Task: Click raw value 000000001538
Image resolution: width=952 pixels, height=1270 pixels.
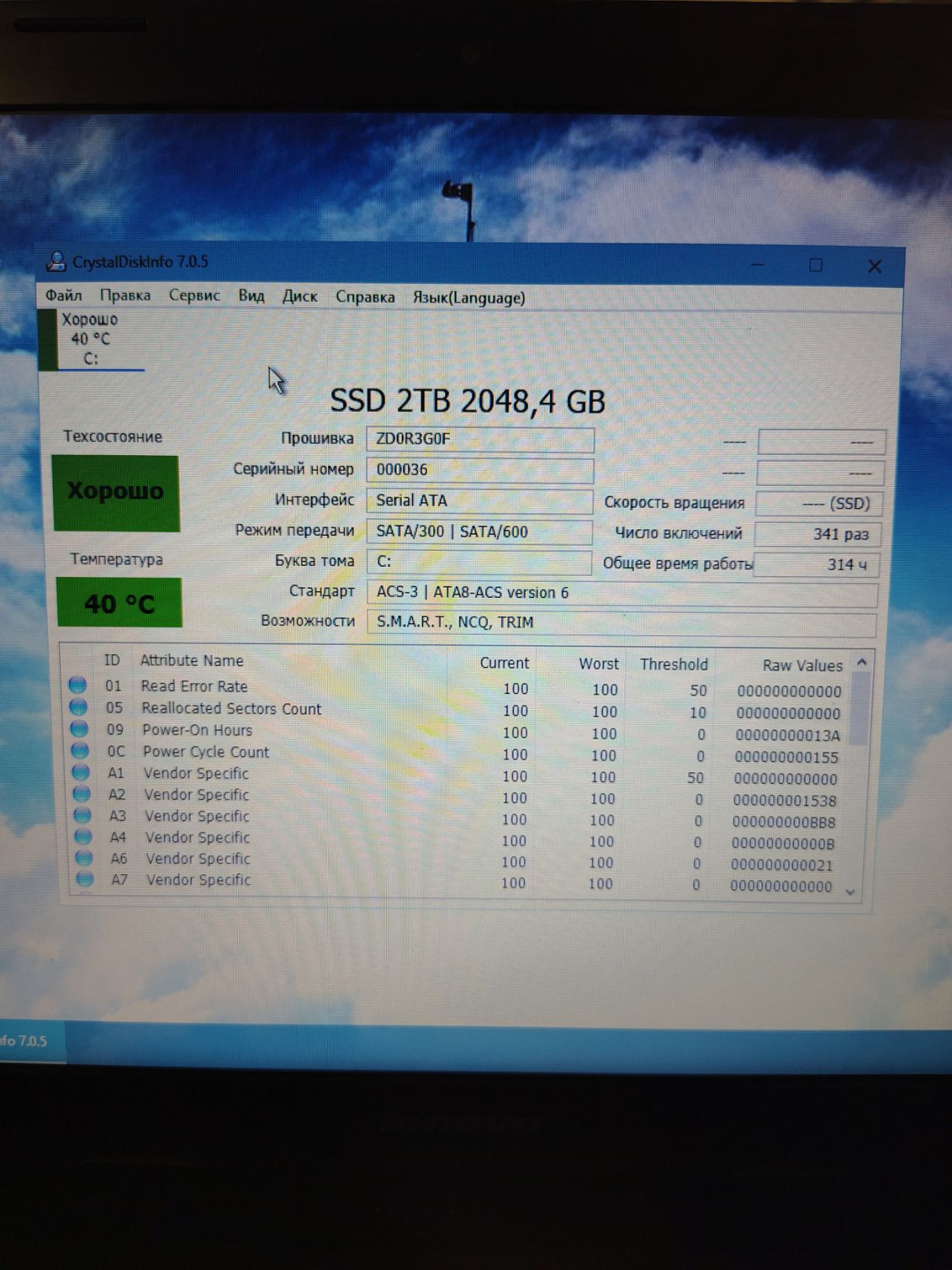Action: point(784,801)
